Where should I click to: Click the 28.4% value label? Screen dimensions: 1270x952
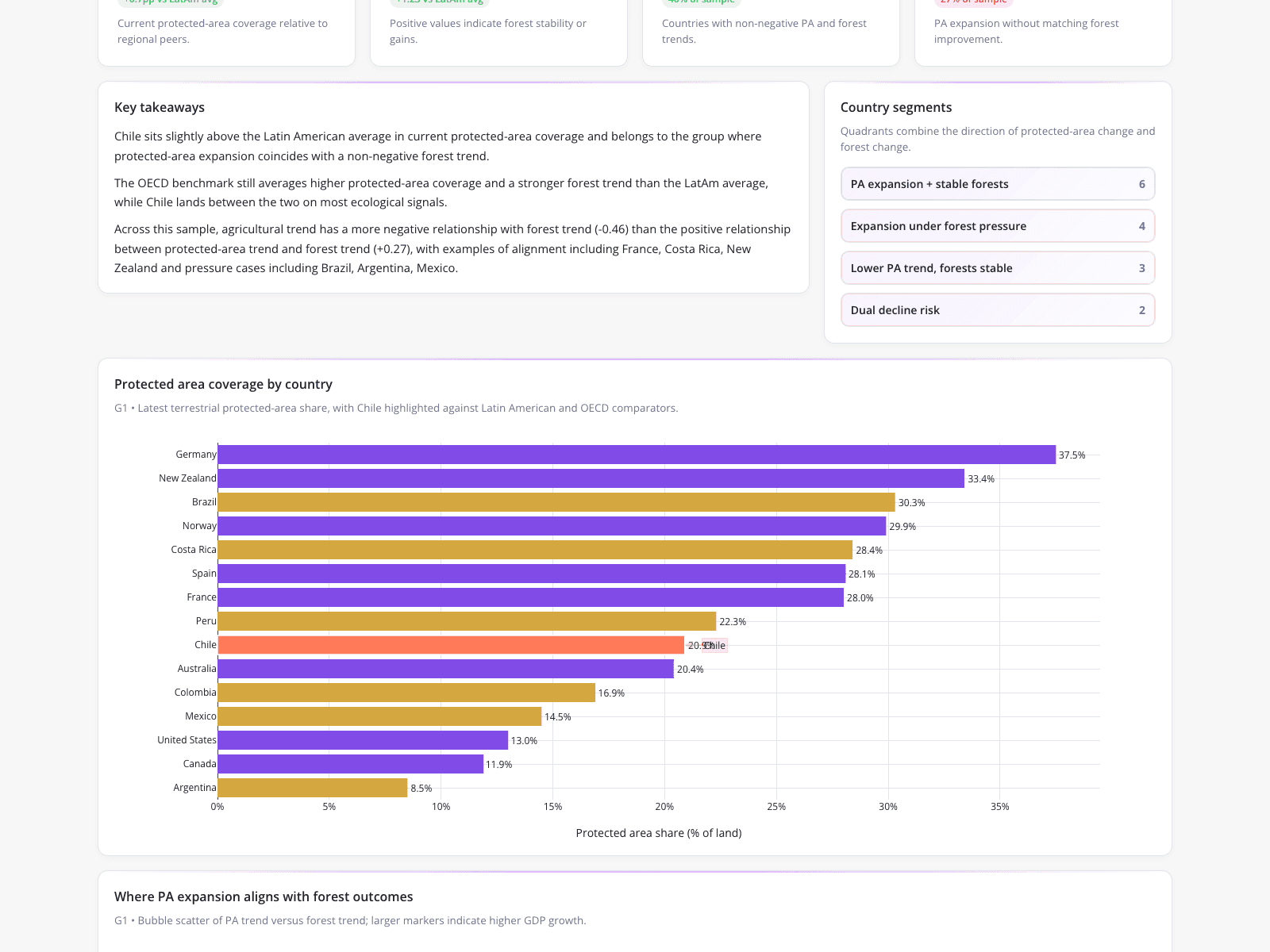click(869, 551)
